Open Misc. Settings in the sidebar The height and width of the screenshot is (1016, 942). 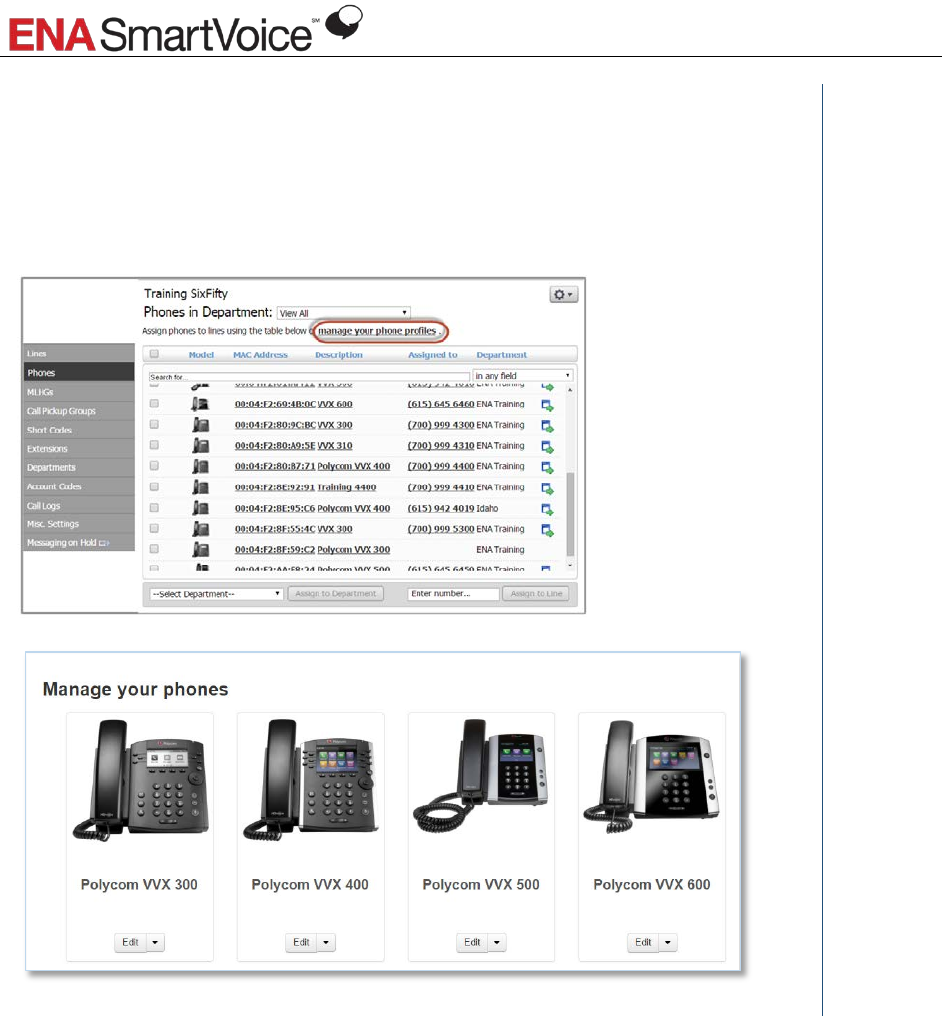pos(79,524)
